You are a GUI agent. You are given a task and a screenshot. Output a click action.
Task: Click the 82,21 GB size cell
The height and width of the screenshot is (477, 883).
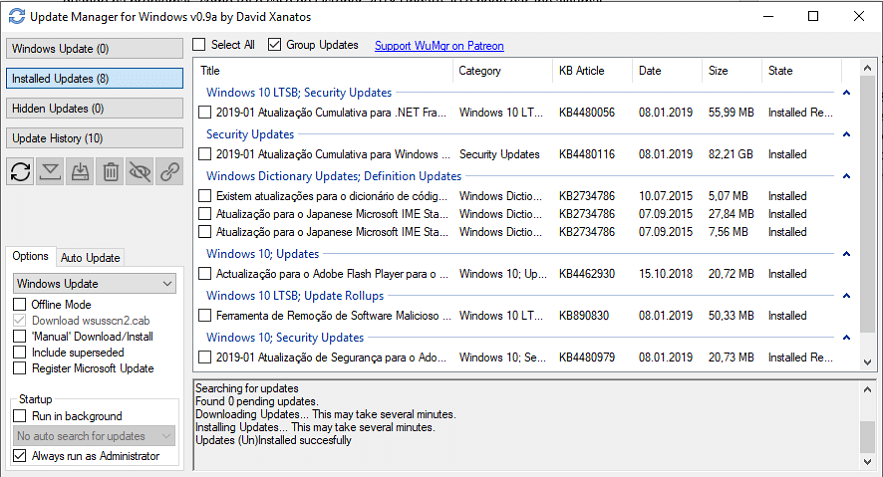pyautogui.click(x=730, y=154)
